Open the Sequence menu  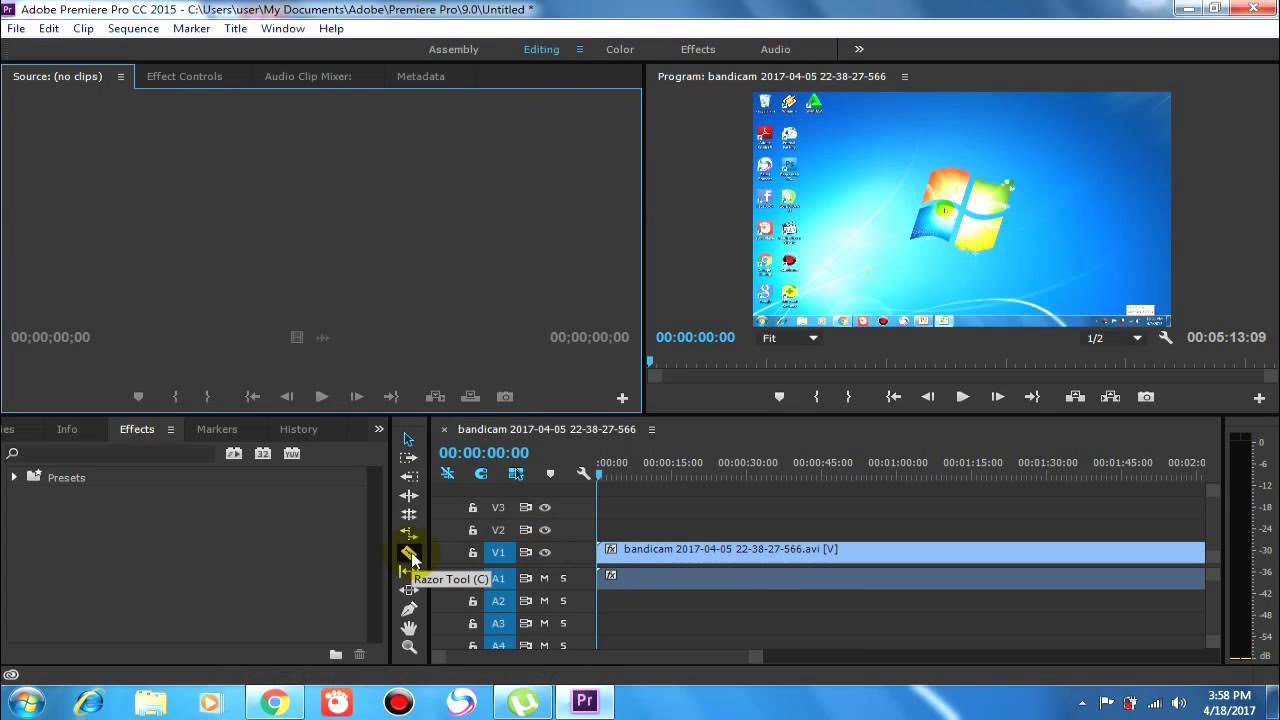(133, 28)
